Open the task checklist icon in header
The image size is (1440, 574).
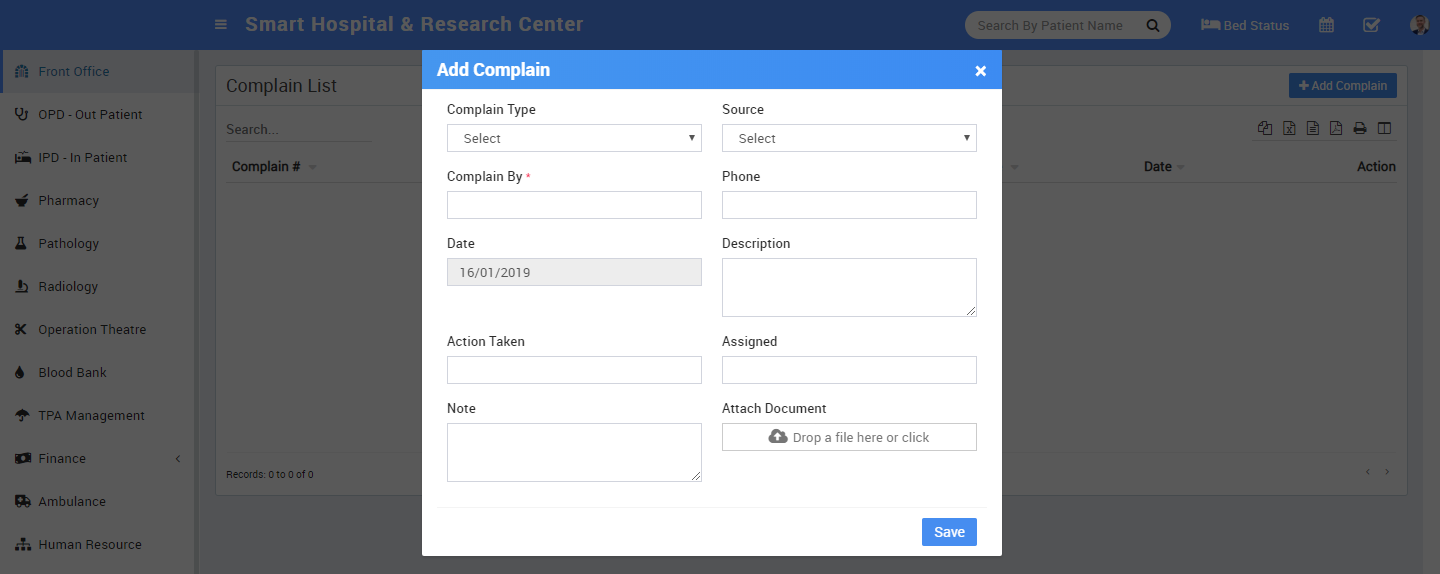click(1372, 25)
